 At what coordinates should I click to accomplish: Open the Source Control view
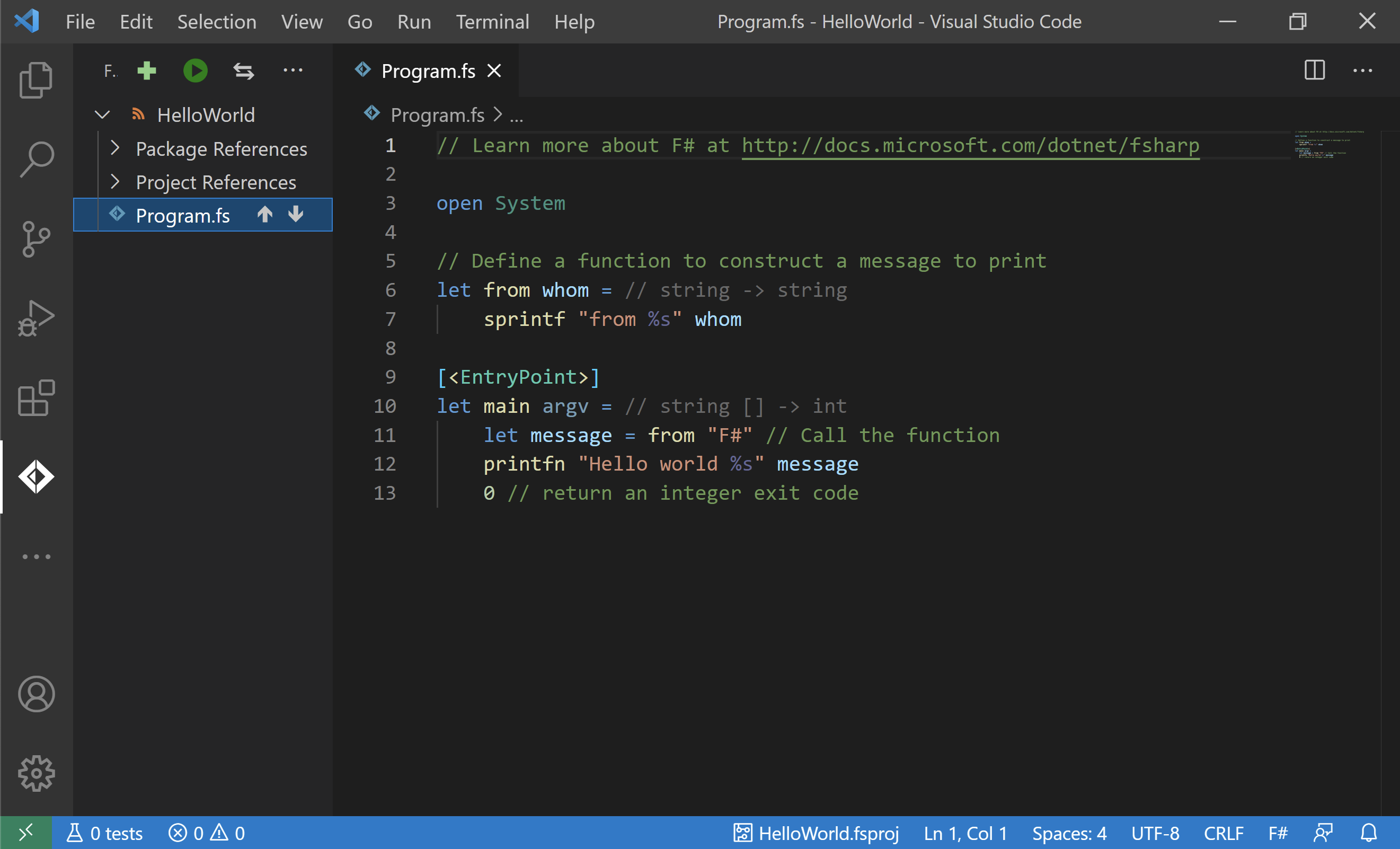[x=36, y=239]
